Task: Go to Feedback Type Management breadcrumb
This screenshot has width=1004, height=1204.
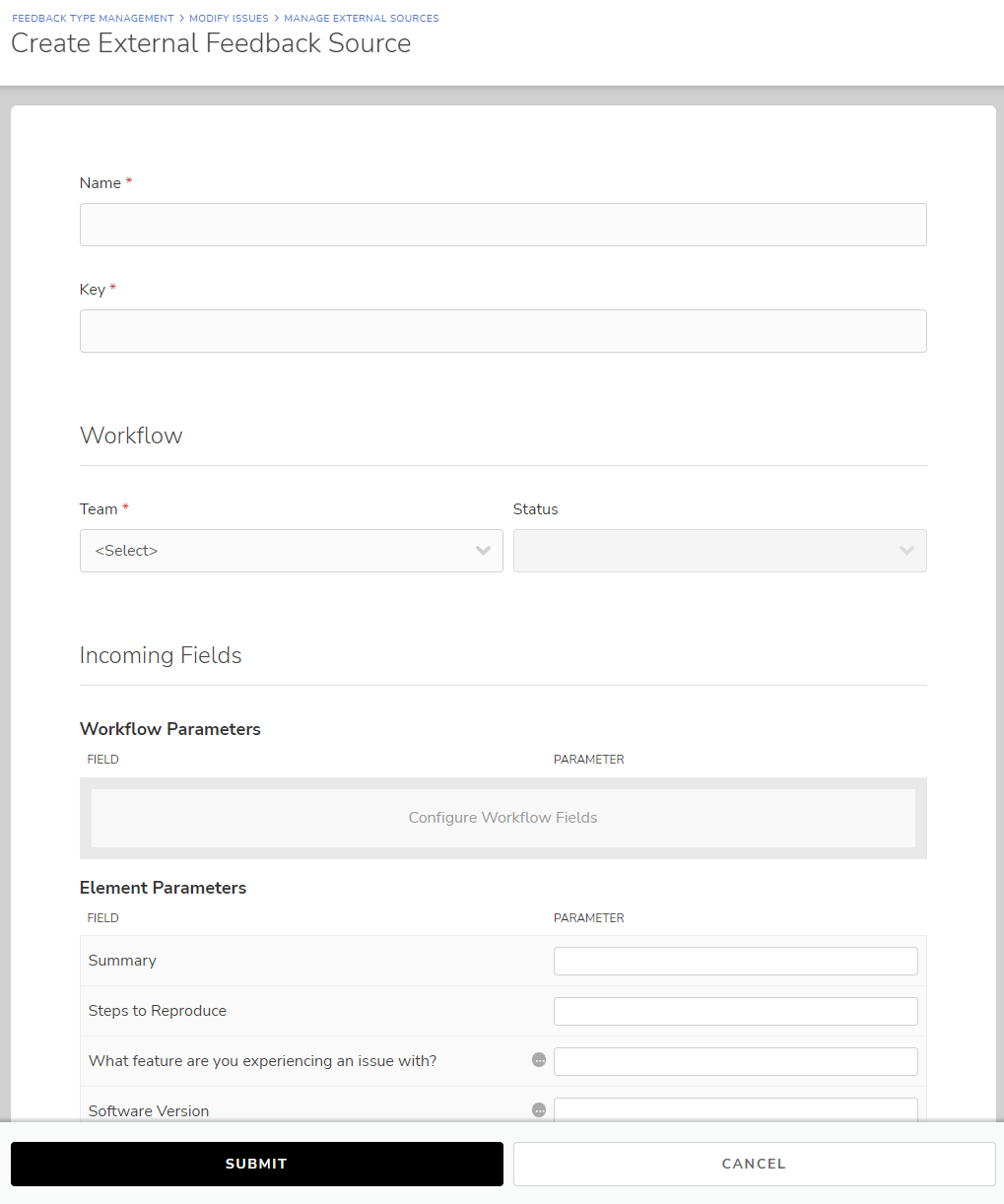Action: [93, 19]
